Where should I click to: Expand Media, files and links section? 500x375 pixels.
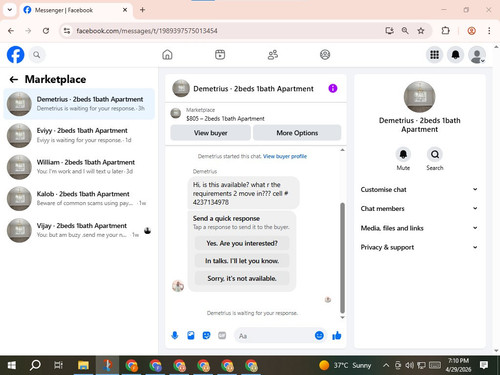419,228
